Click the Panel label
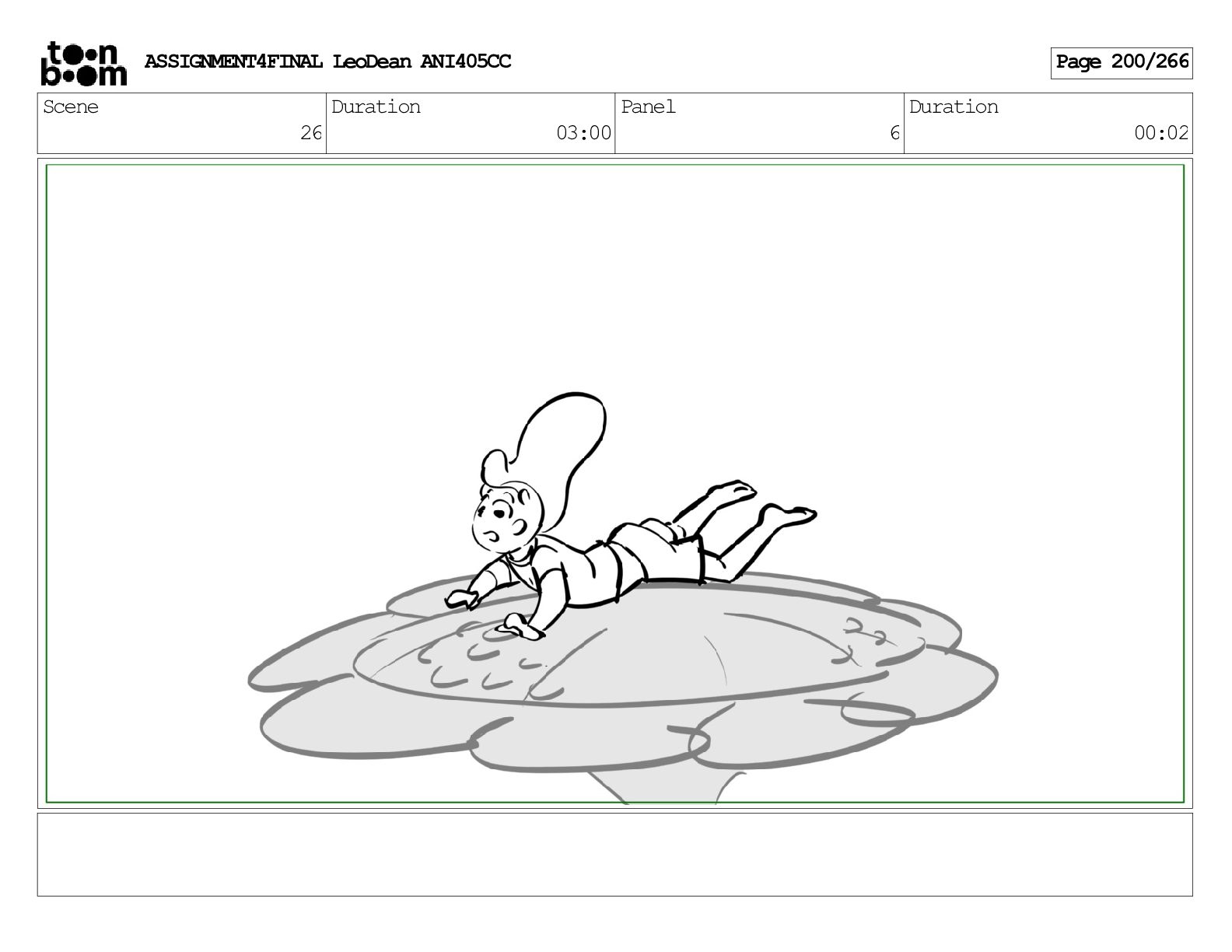The image size is (1232, 952). click(x=648, y=107)
